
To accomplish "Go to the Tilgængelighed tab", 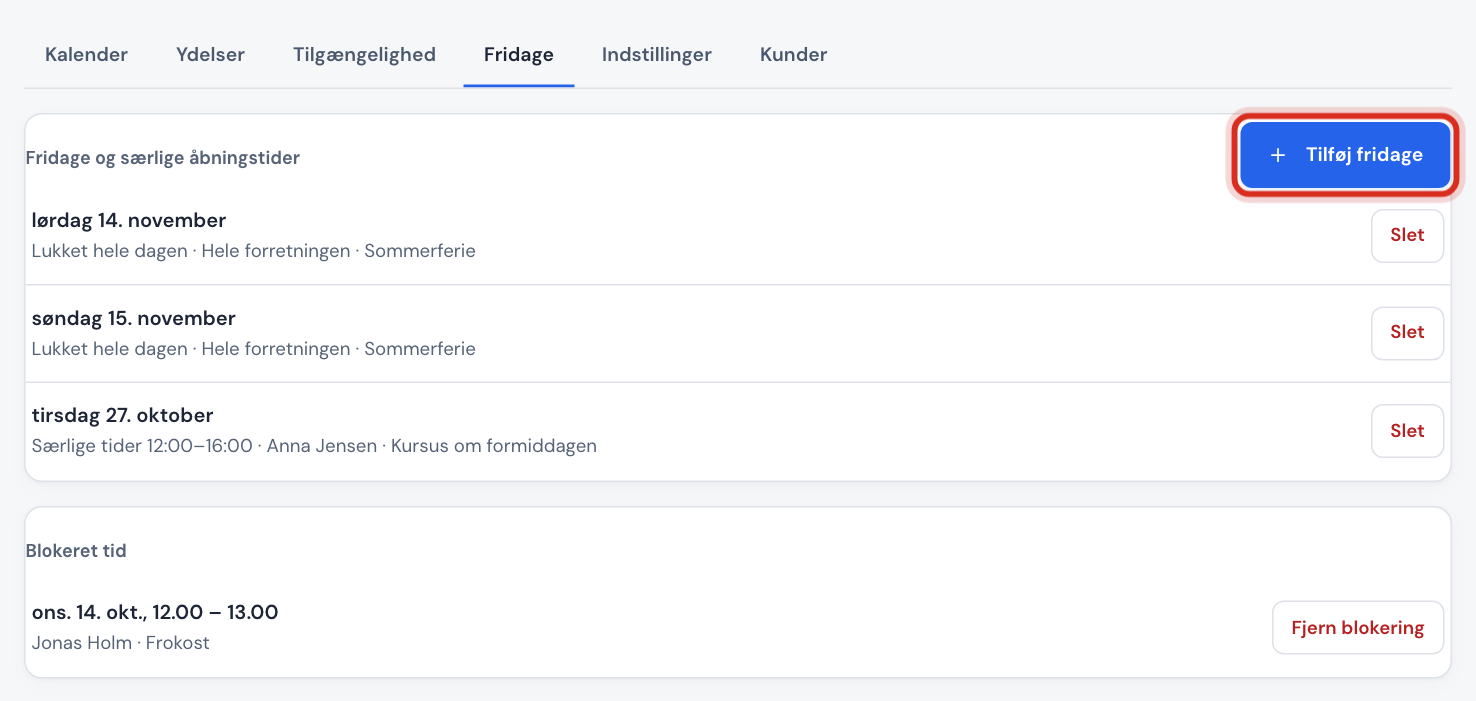I will click(x=364, y=55).
